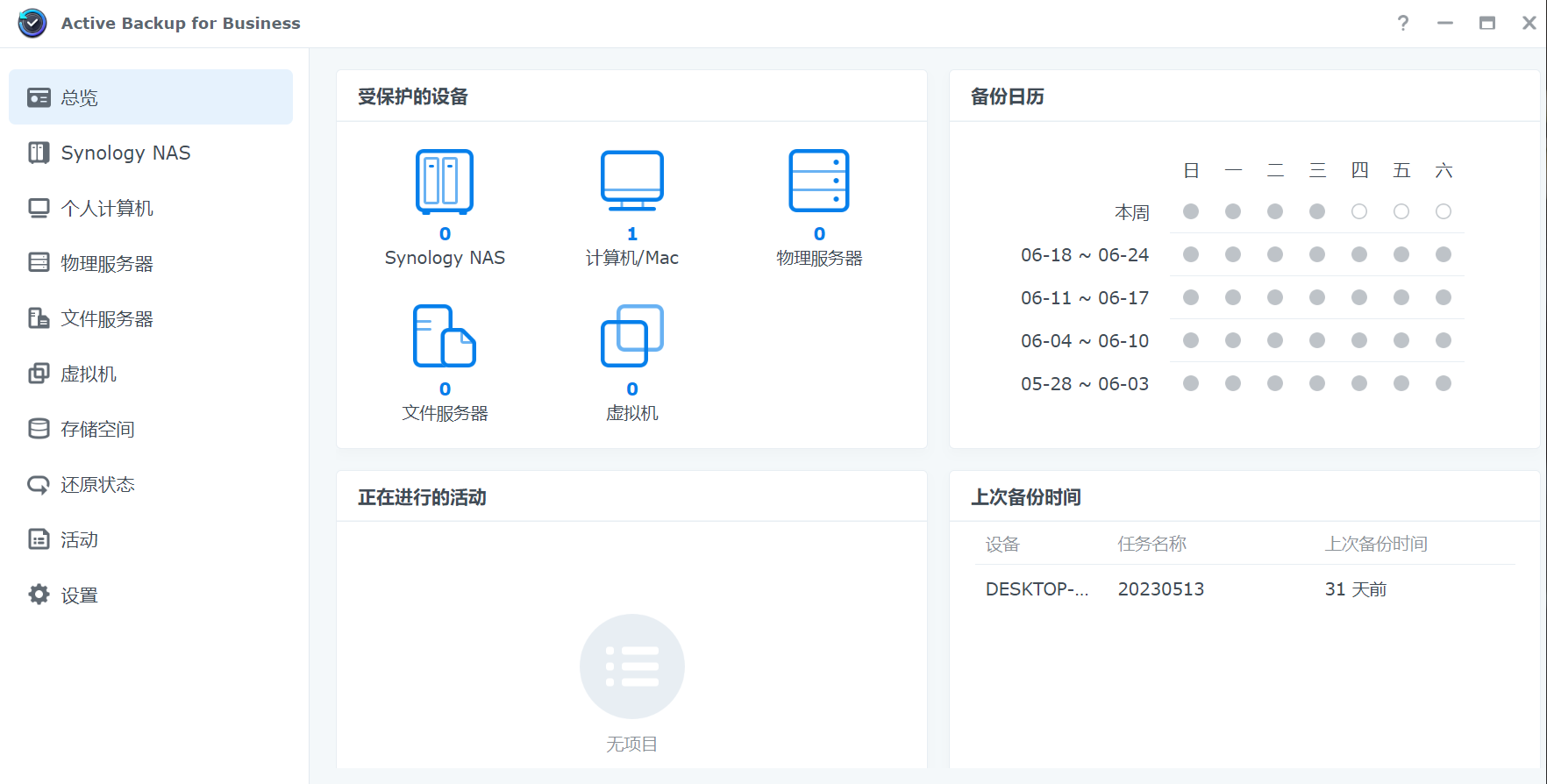Click the 上次备份时间 column header
The image size is (1547, 784).
(1376, 545)
